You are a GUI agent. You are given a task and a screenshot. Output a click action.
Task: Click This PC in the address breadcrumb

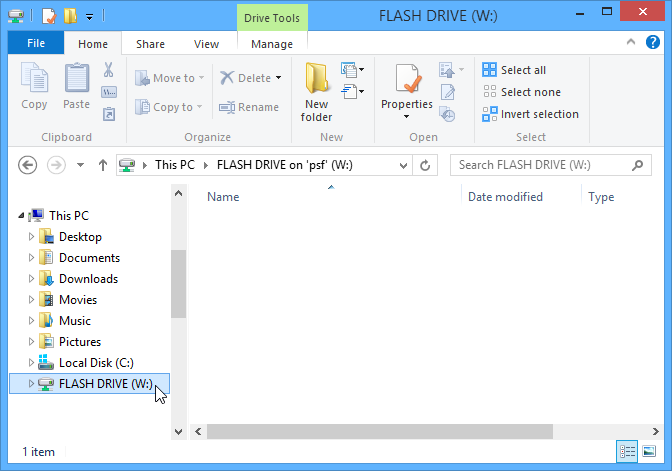coord(175,165)
